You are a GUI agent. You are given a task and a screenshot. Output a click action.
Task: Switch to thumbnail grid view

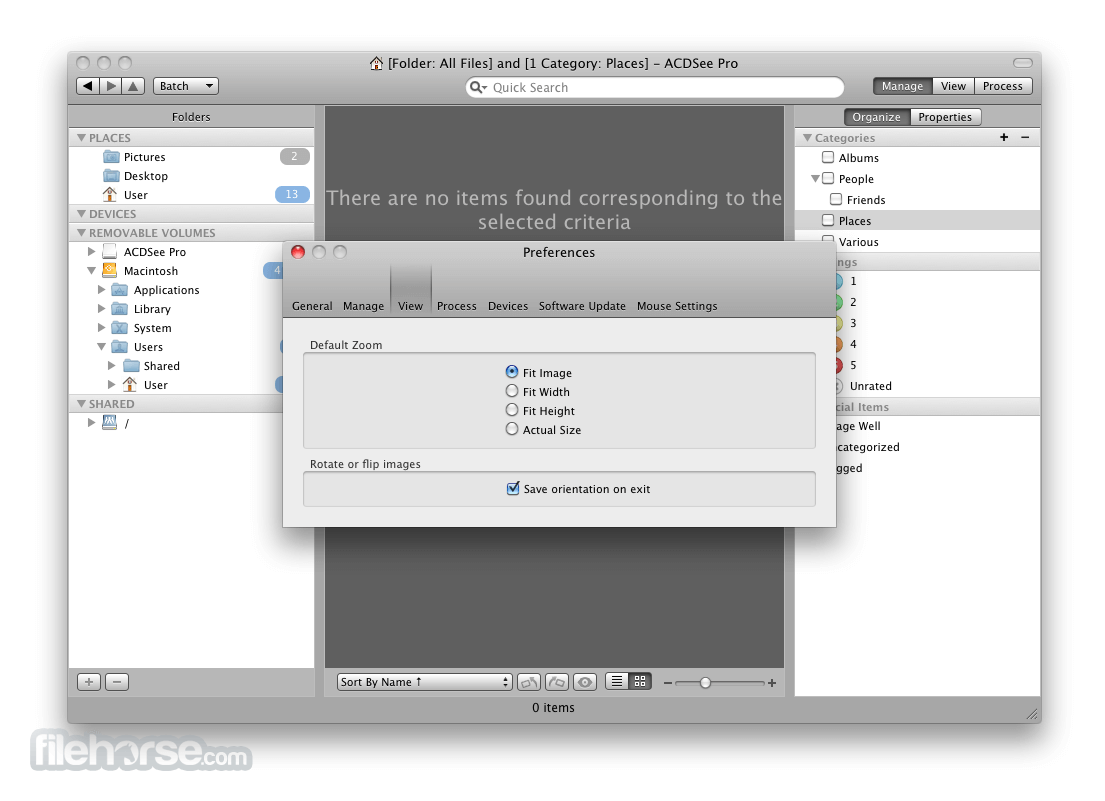pyautogui.click(x=640, y=681)
